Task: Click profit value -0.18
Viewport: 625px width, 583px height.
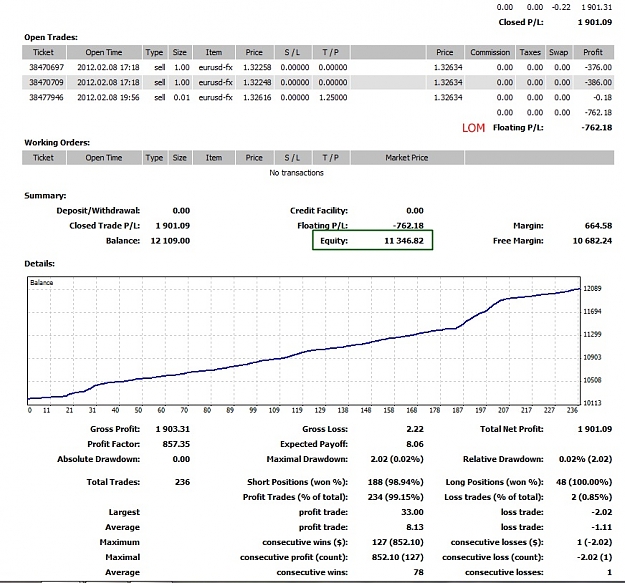Action: coord(602,98)
